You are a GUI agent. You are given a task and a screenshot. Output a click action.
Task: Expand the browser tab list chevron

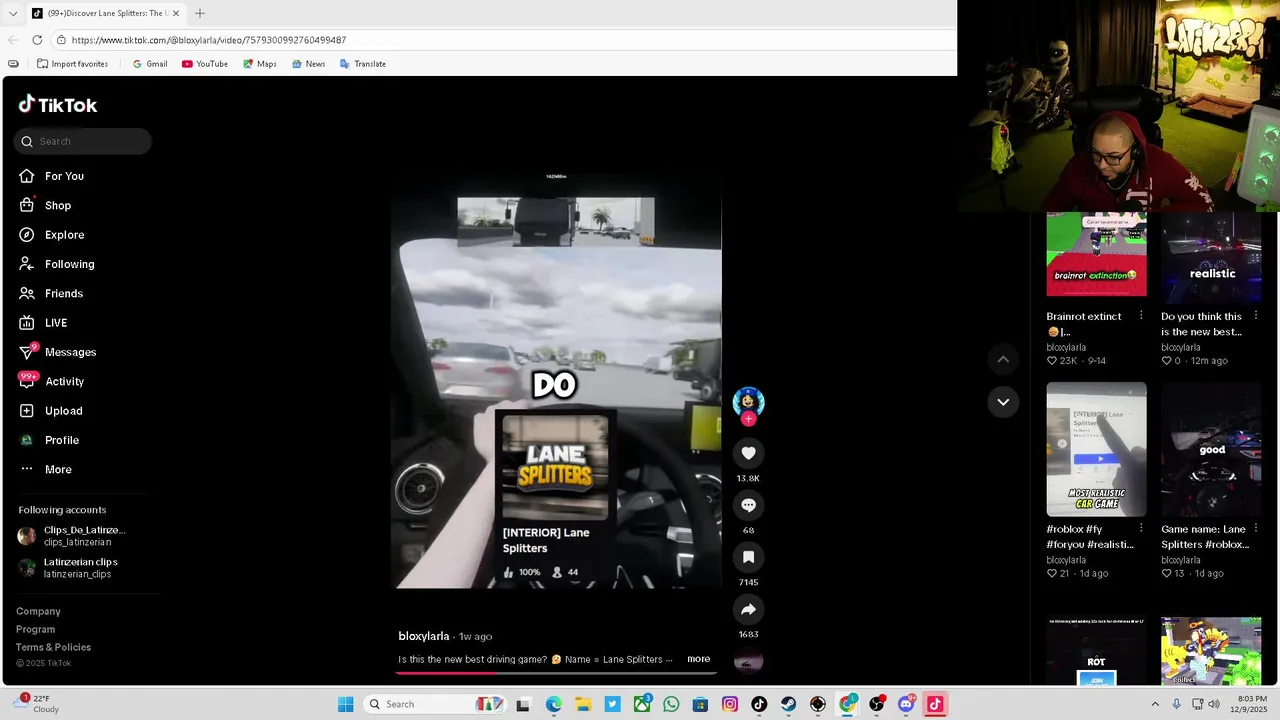tap(13, 13)
